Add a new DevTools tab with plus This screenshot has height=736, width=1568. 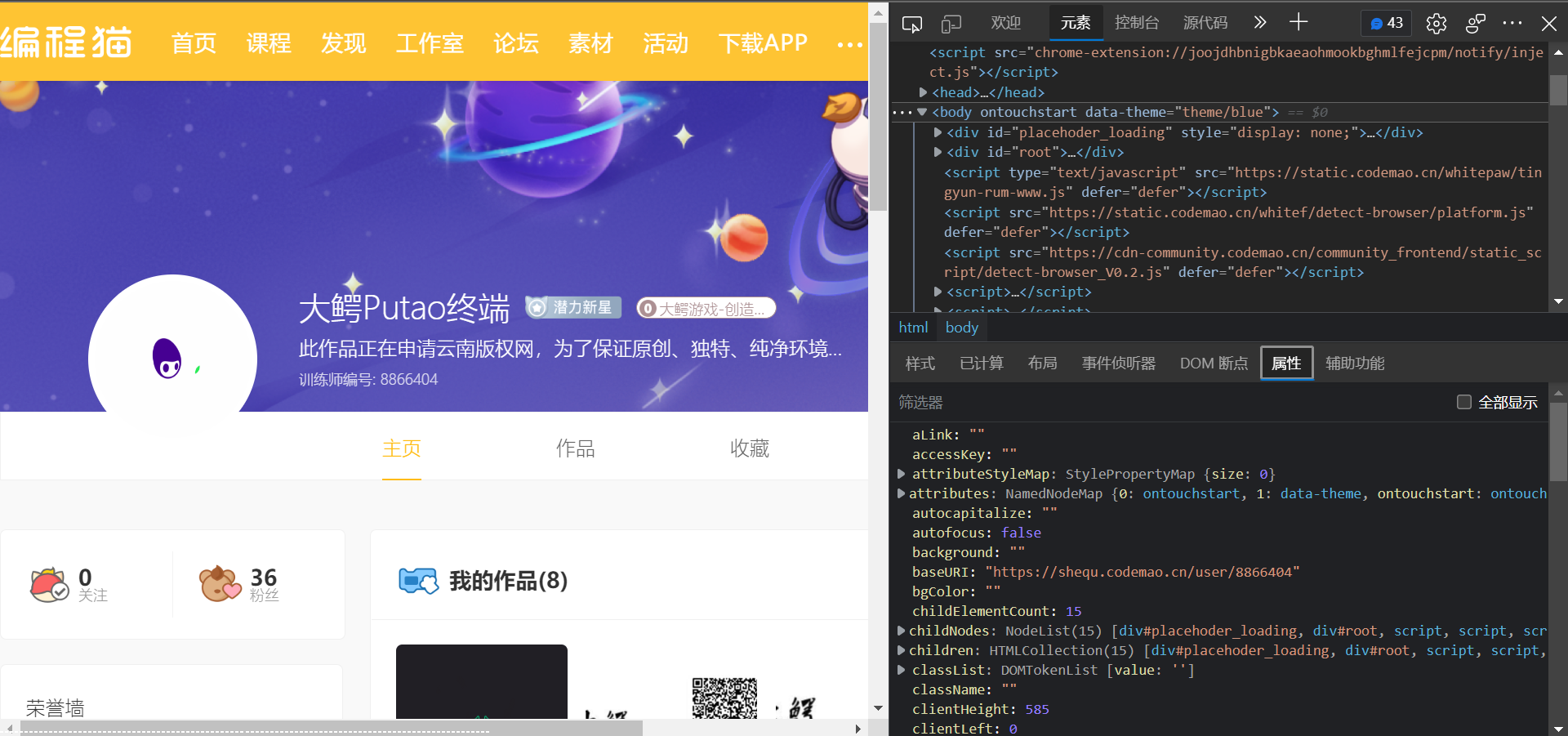pyautogui.click(x=1298, y=22)
